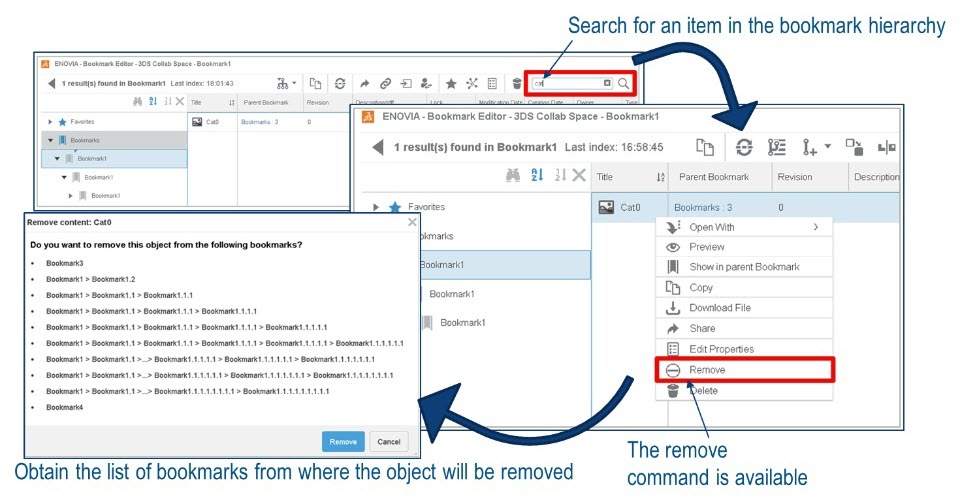
Task: Click the A-Z sort icon in front window
Action: click(537, 176)
